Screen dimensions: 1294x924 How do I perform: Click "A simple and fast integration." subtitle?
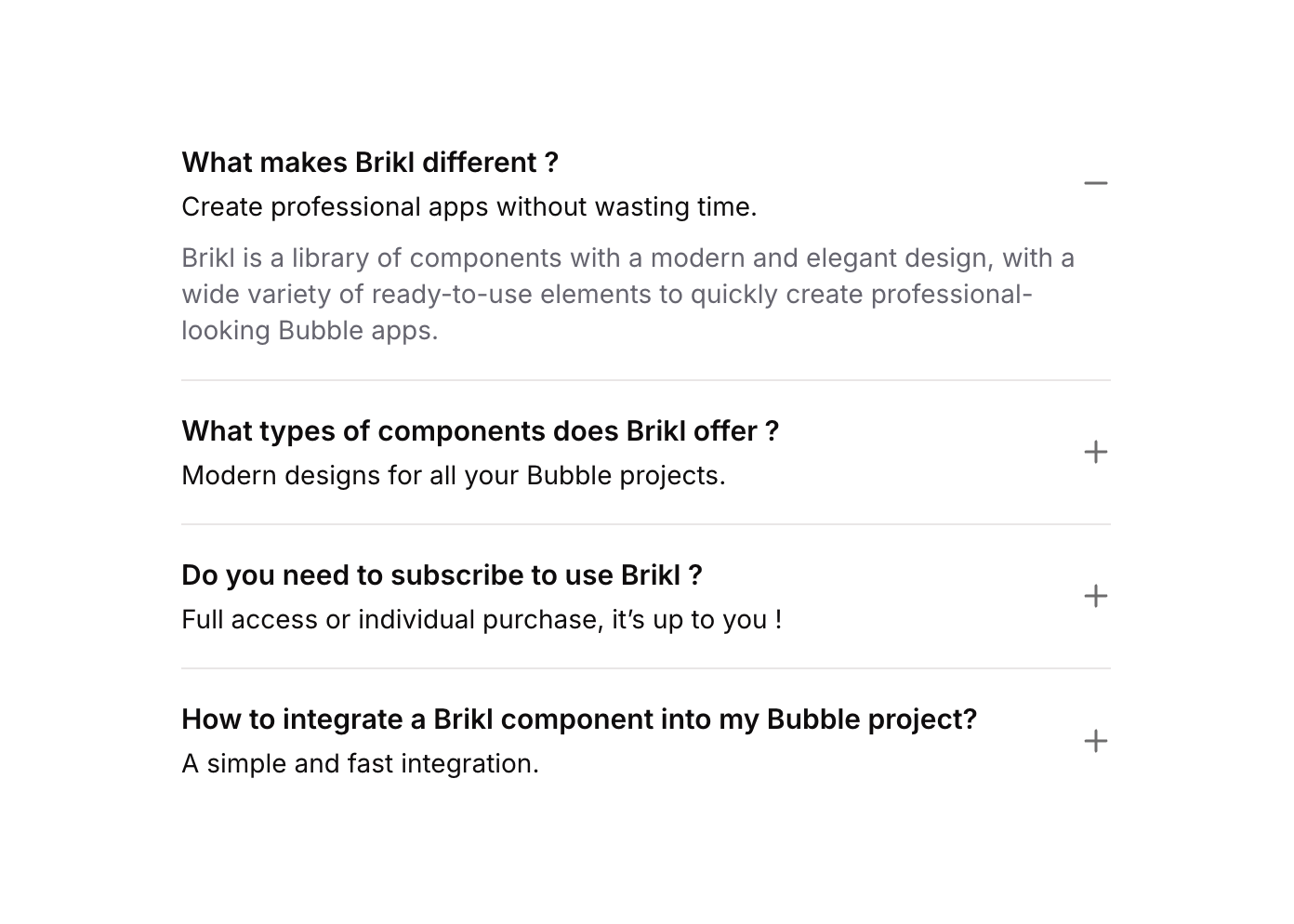[360, 763]
